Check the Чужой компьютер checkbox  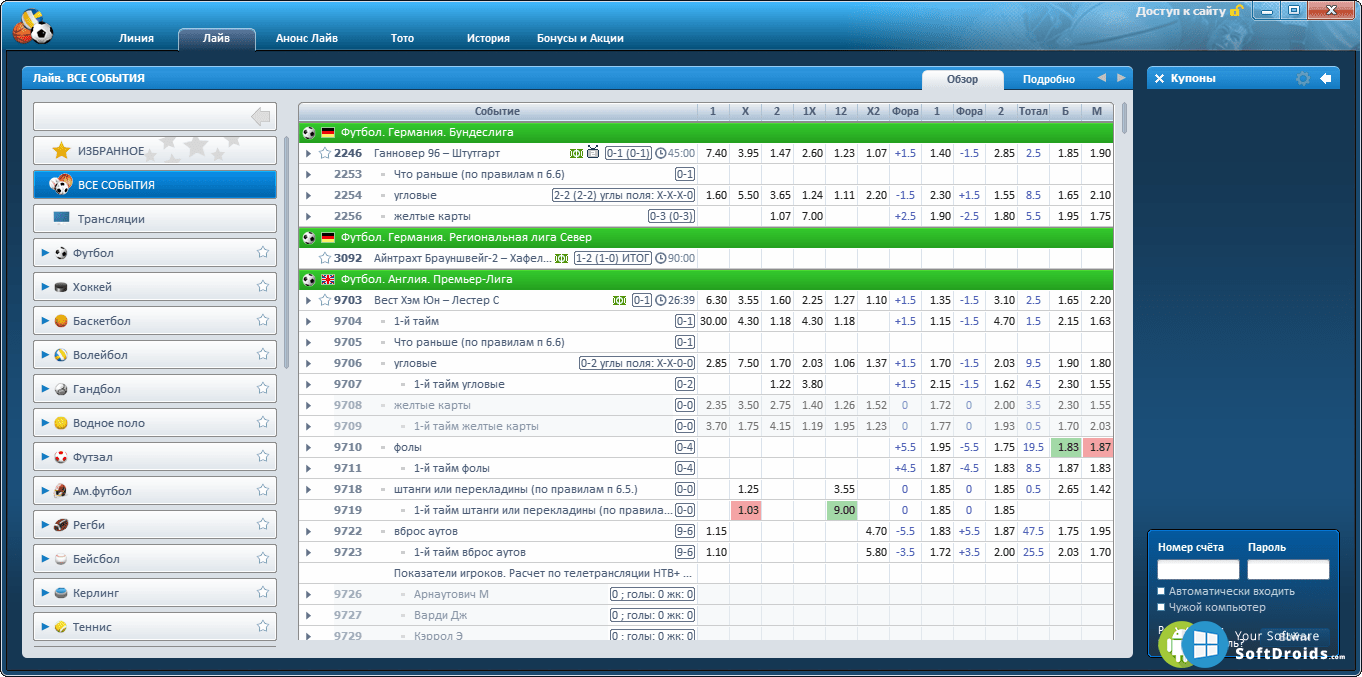point(1162,607)
